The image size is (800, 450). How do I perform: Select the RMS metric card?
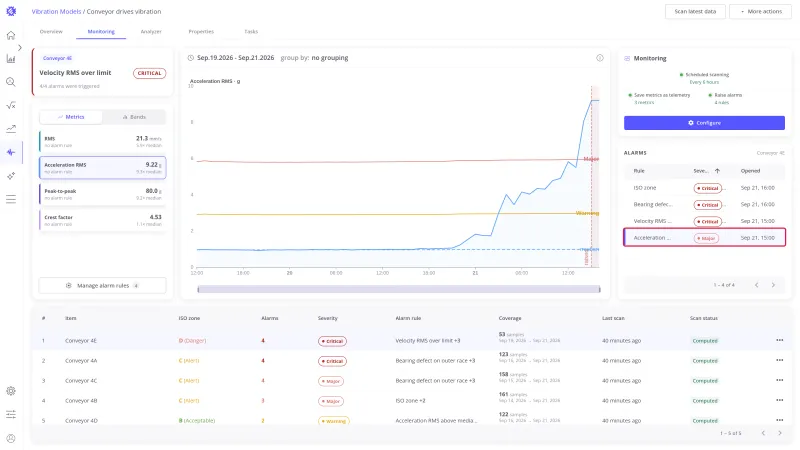coord(103,141)
